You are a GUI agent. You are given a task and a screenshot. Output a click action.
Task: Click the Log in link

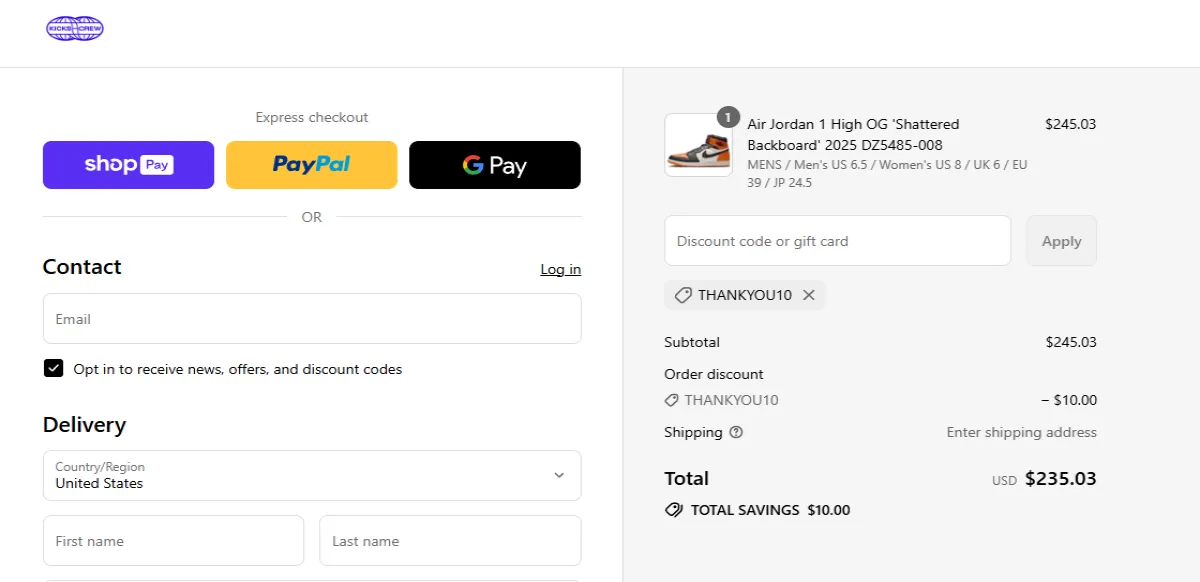[560, 269]
